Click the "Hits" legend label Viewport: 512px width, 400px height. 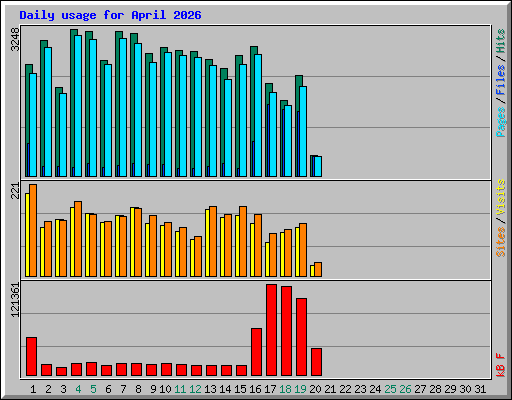[501, 41]
